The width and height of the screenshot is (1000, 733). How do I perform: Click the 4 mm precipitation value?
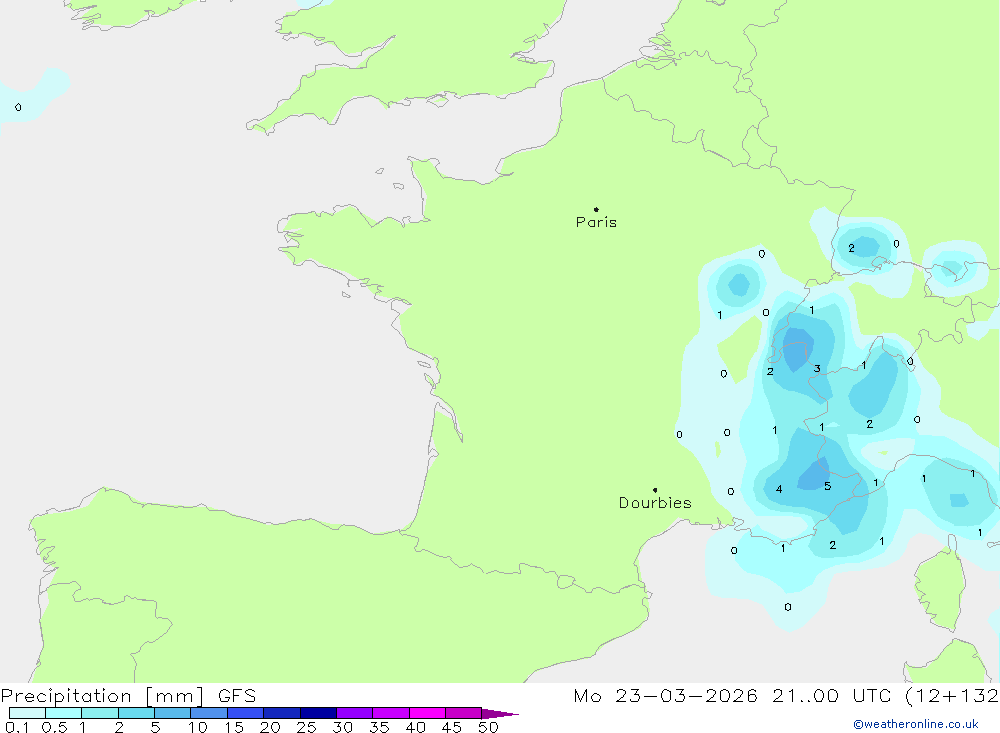(x=779, y=489)
